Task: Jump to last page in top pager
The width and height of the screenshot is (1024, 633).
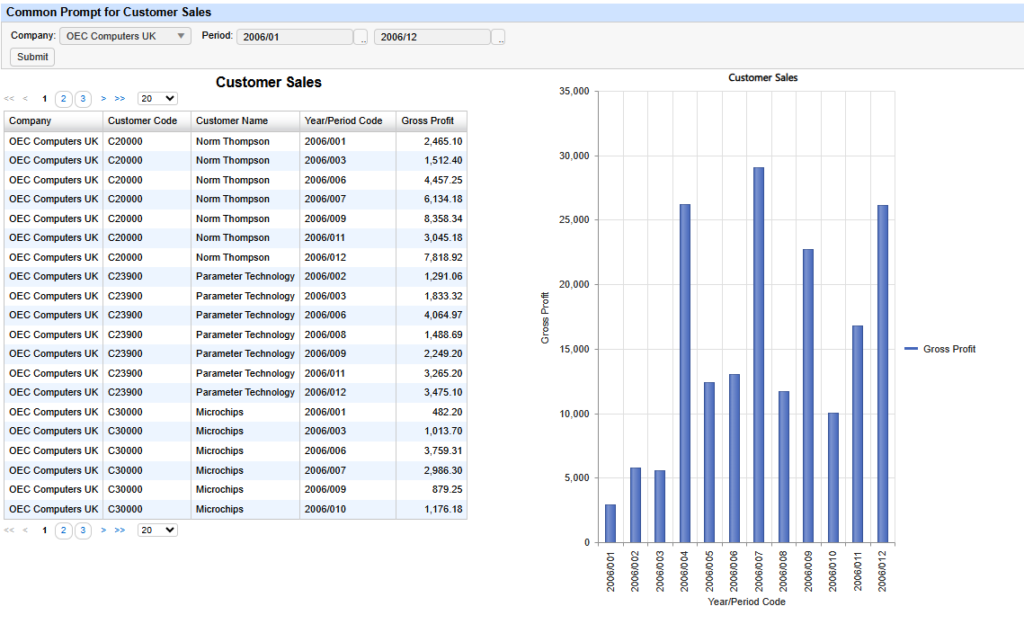Action: coord(120,99)
